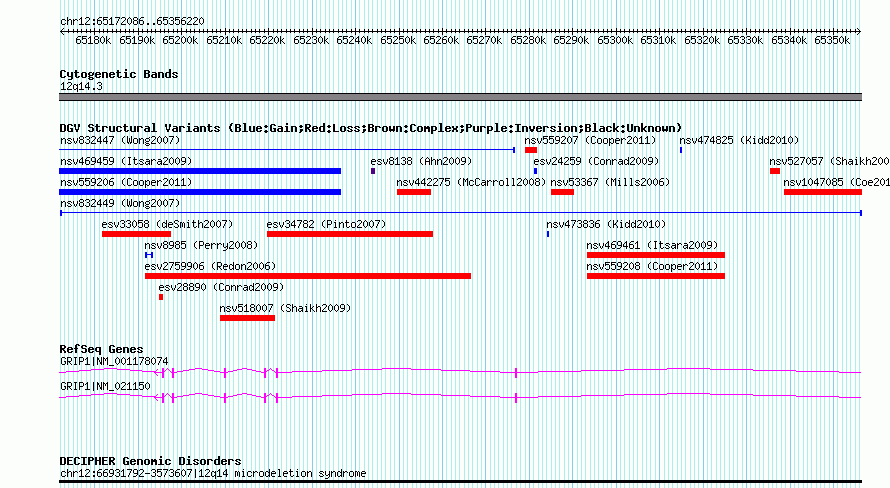
Task: Click the nsv559208 (Cooper2011) red loss bar
Action: click(656, 276)
